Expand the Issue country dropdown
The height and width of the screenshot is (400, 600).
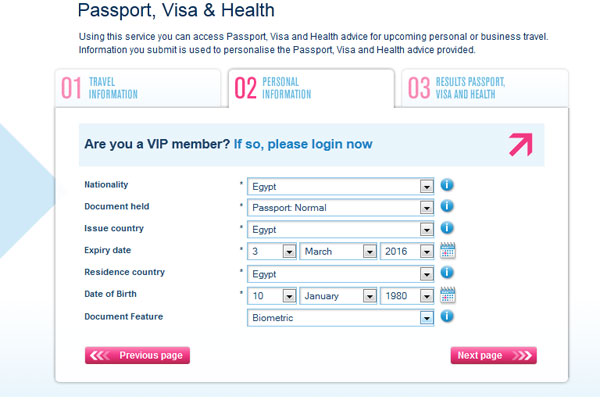[427, 230]
